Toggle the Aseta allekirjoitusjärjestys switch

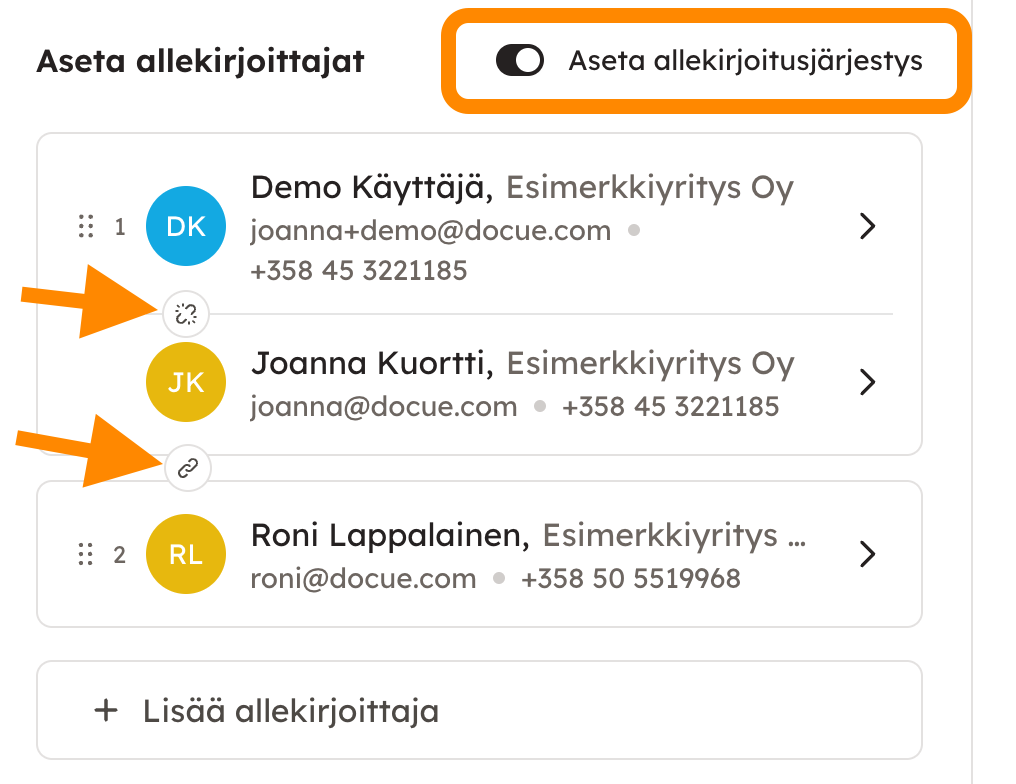coord(520,61)
